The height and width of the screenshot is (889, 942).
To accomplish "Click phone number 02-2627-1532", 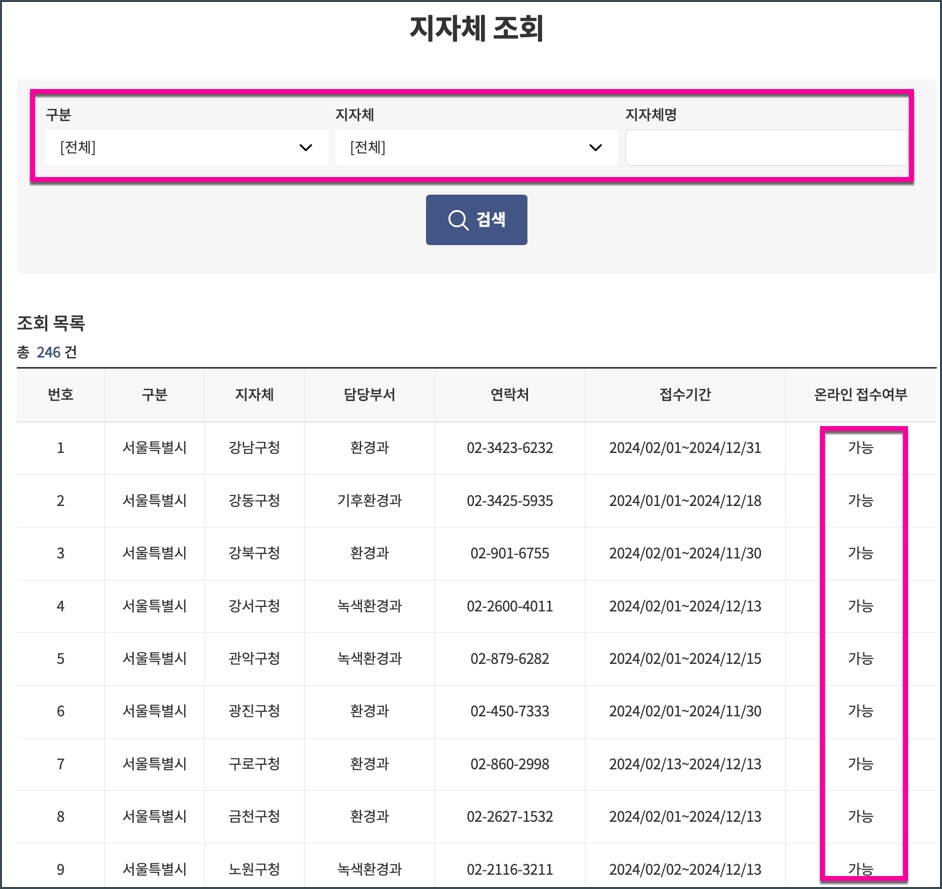I will point(509,816).
